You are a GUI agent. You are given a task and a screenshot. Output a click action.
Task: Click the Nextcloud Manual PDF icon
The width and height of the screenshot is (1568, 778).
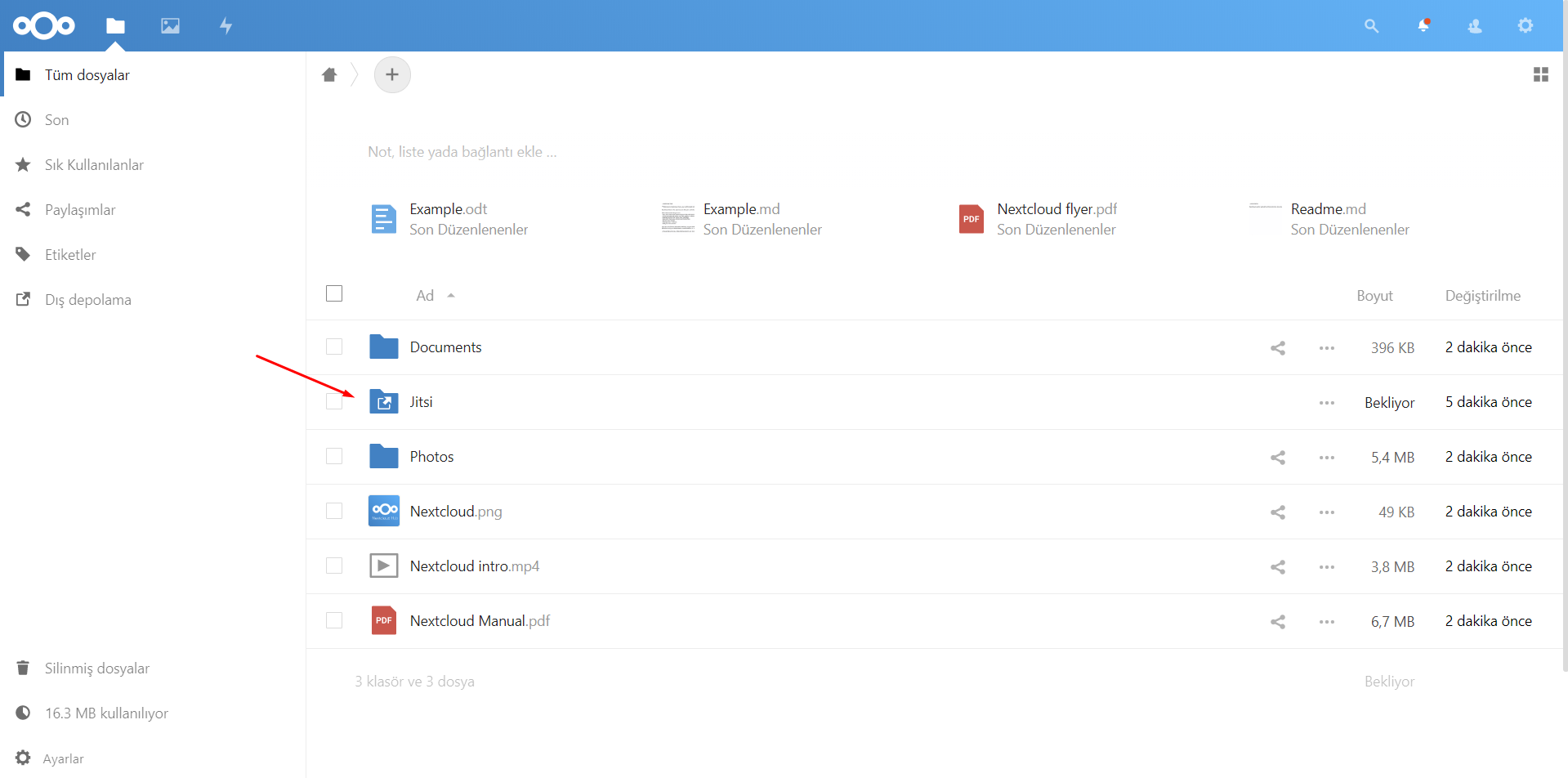point(384,620)
